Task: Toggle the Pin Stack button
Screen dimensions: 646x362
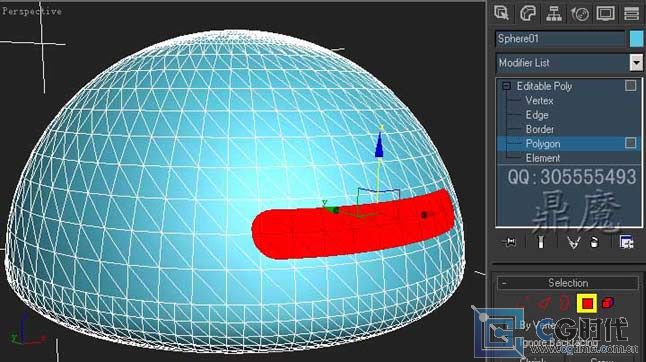Action: coord(510,242)
